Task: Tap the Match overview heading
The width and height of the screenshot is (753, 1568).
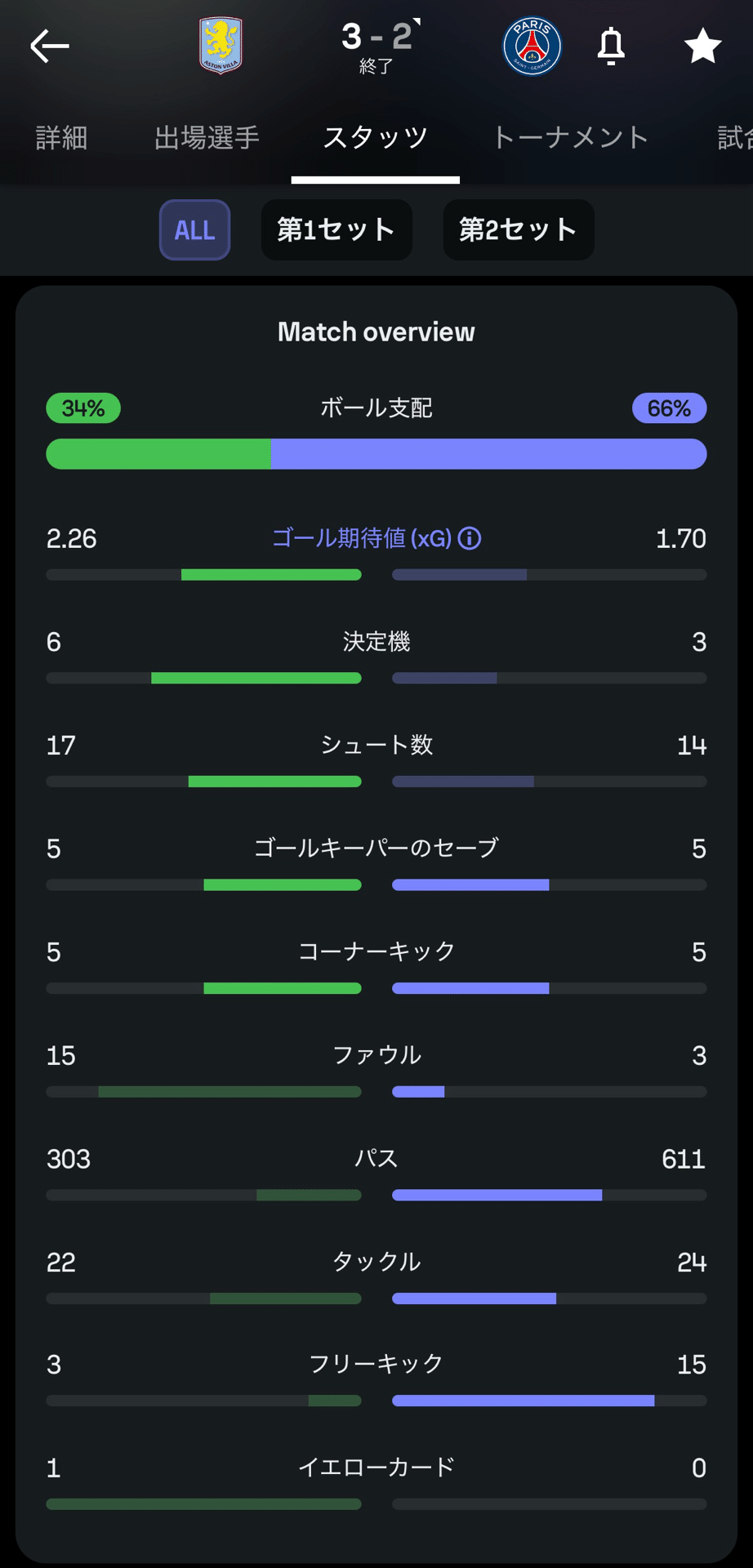Action: tap(376, 332)
